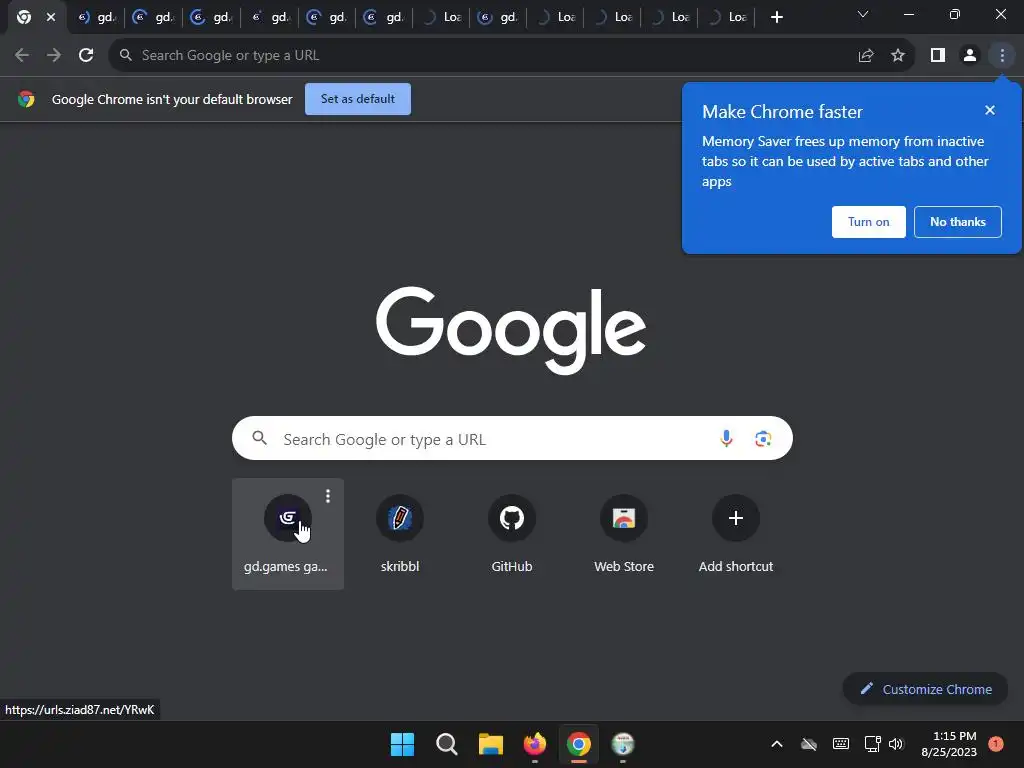Open the Chrome side panel
The width and height of the screenshot is (1024, 768).
[x=938, y=56]
